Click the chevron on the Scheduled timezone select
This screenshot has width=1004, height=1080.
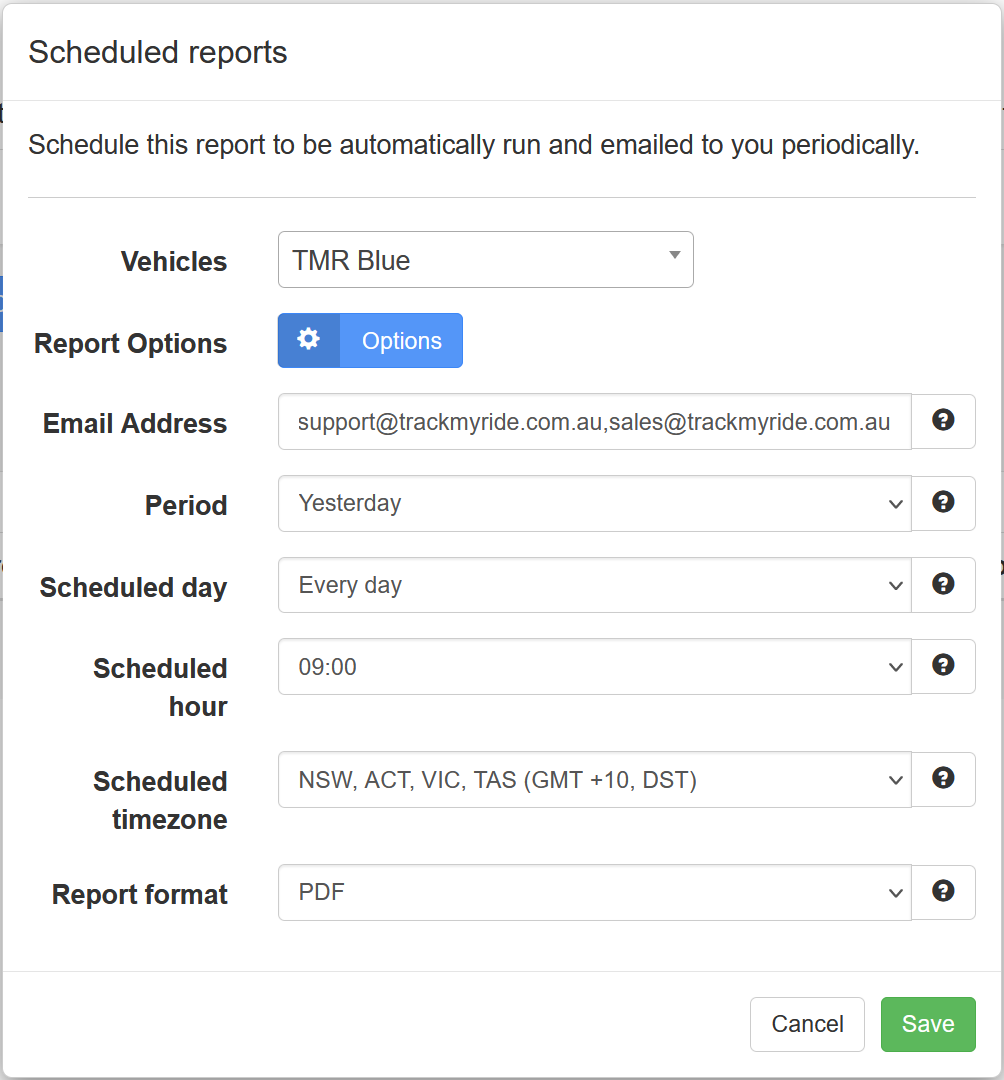[895, 780]
